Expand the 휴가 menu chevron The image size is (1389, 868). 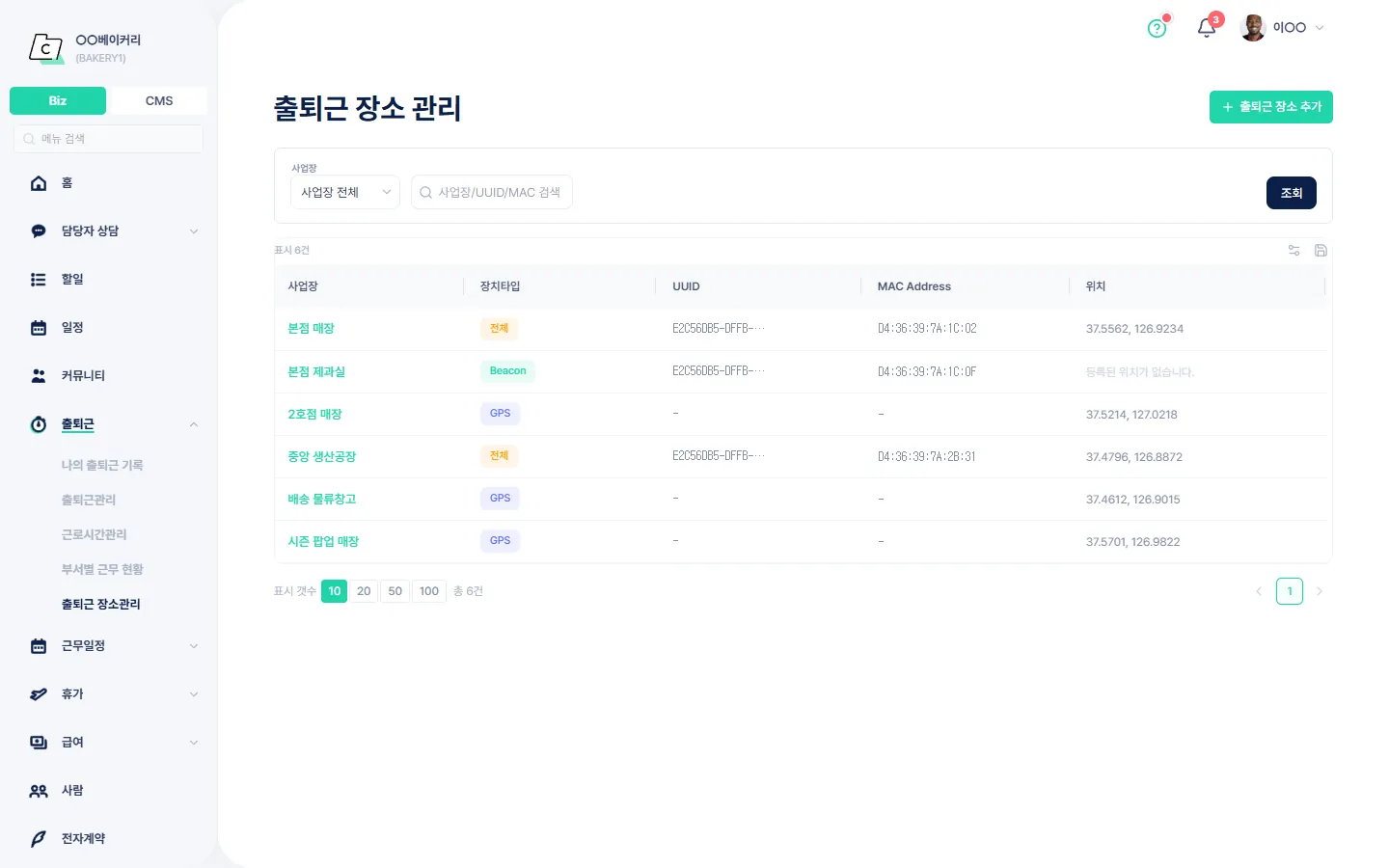194,694
